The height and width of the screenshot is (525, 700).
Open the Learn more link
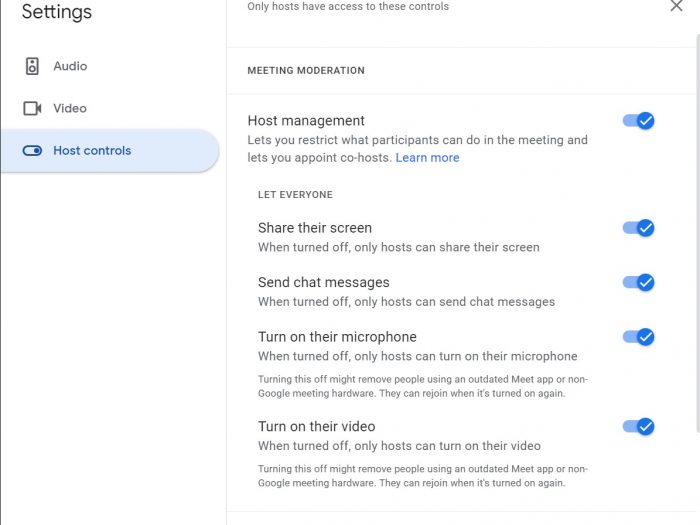click(x=427, y=158)
